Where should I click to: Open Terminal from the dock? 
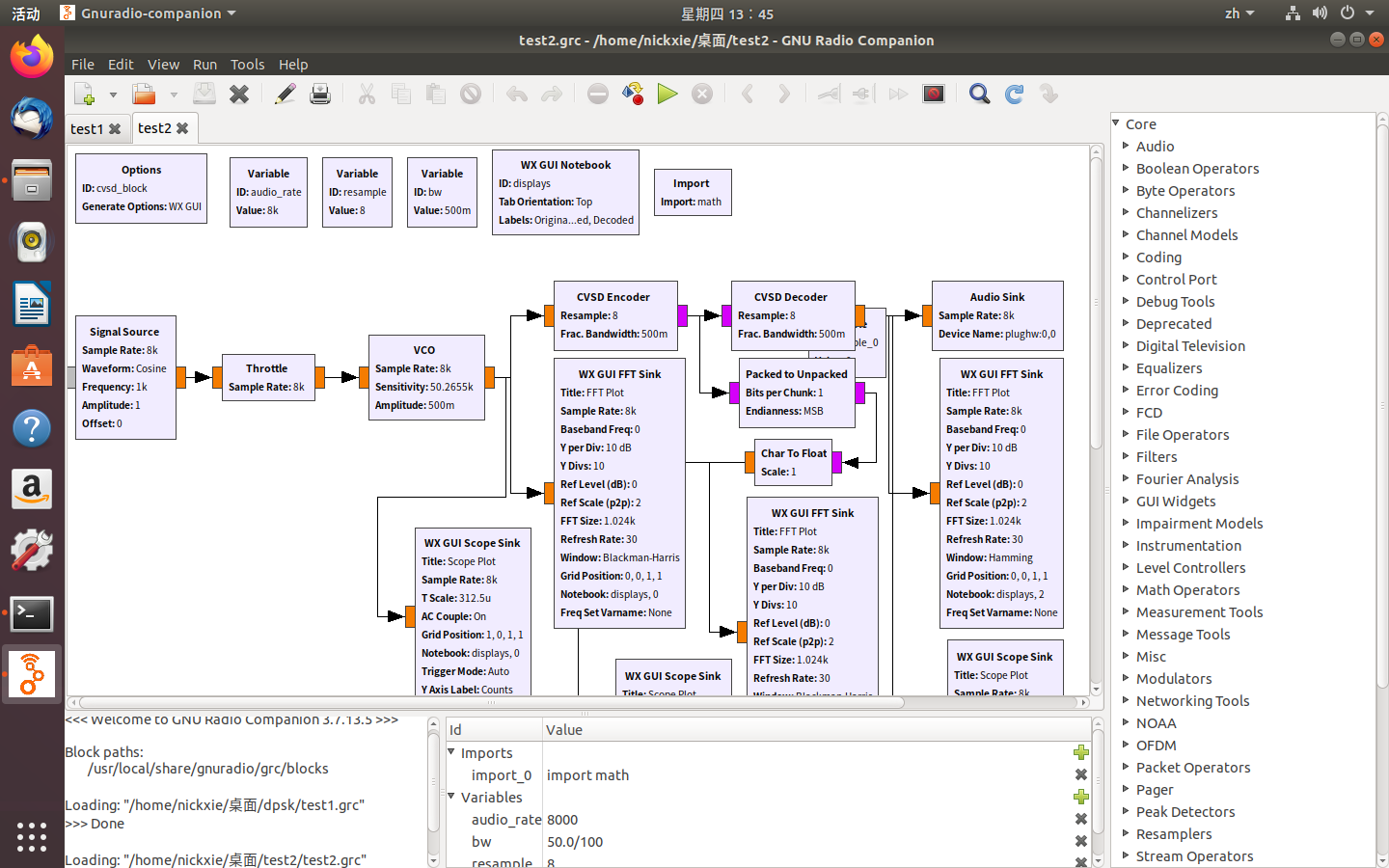click(x=32, y=613)
